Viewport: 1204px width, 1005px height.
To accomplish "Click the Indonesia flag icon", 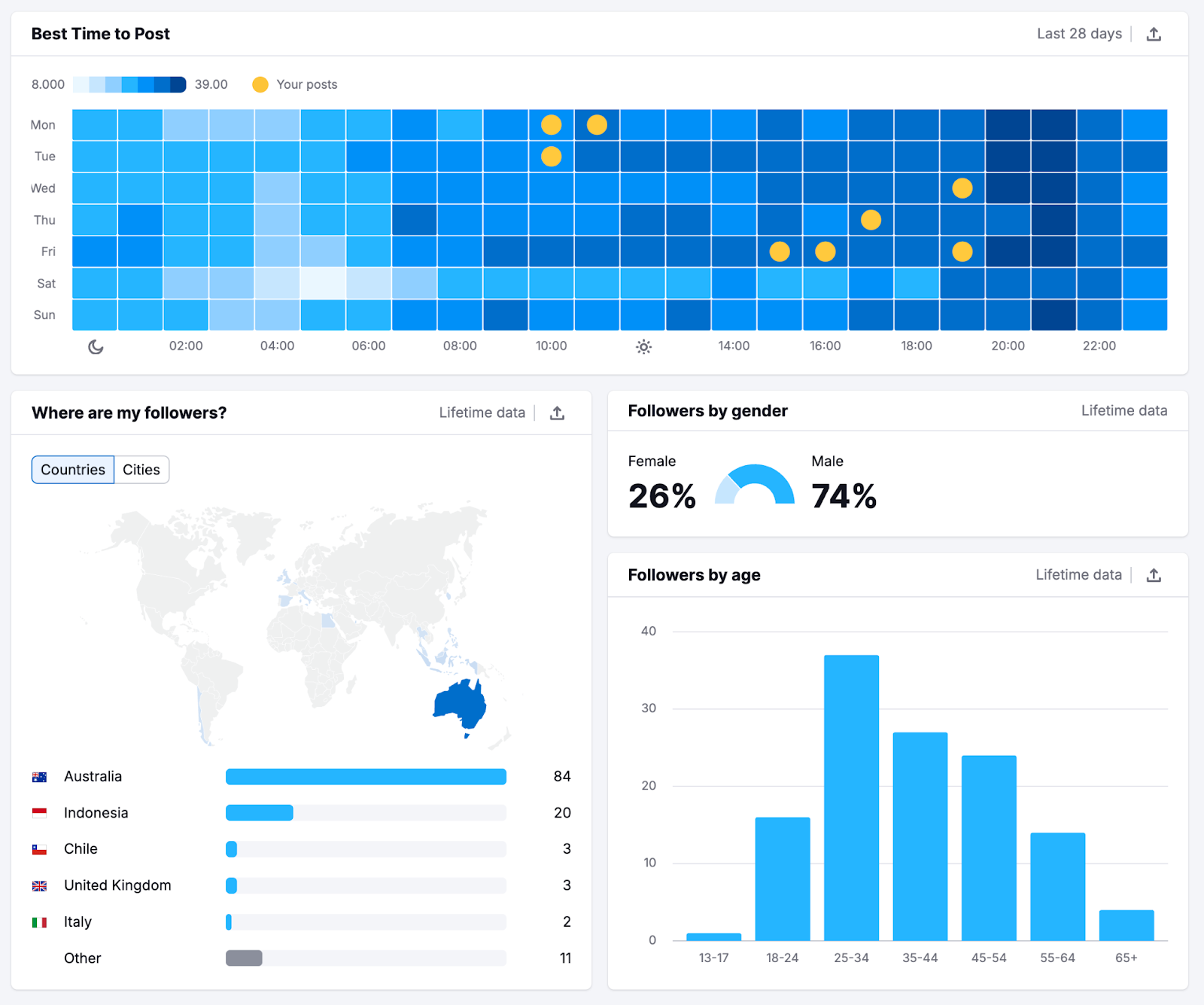I will tap(41, 812).
